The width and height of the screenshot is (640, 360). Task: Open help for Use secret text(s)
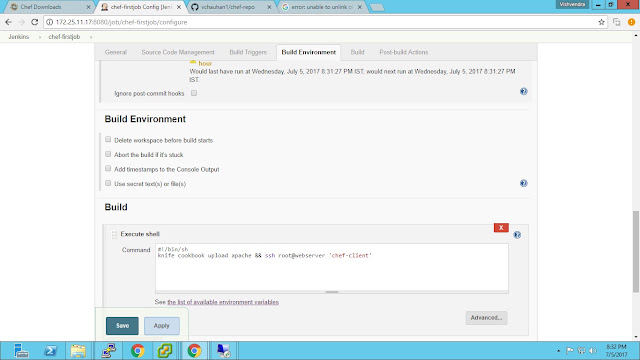[524, 183]
